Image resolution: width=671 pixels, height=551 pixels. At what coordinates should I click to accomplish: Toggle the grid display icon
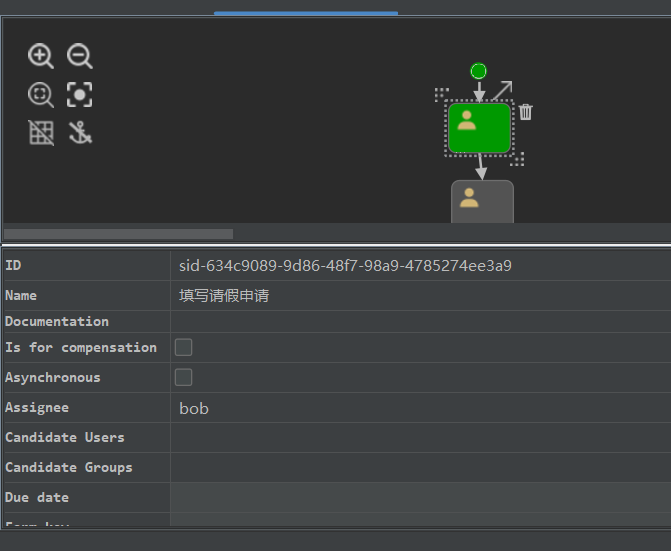point(41,133)
